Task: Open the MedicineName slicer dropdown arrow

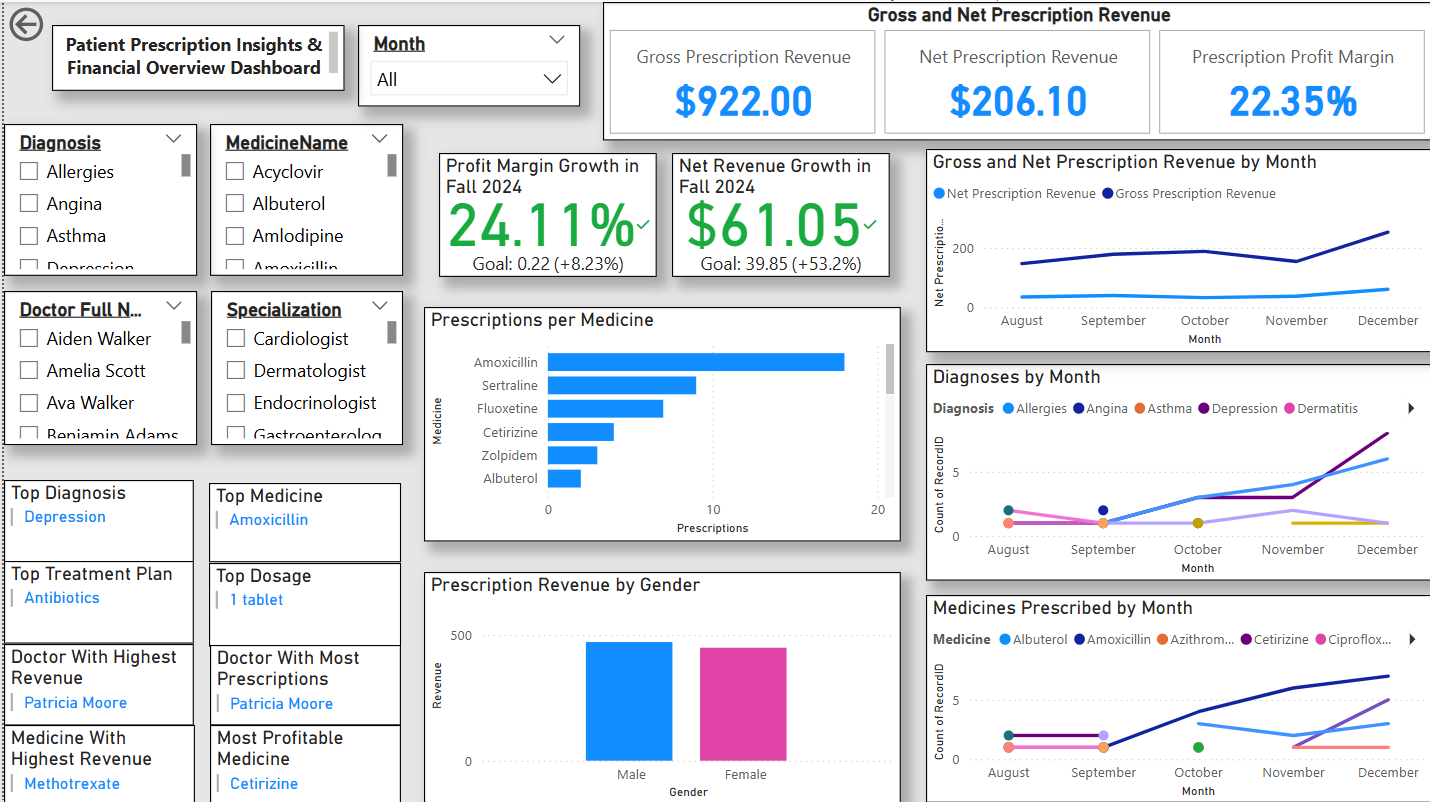Action: [x=380, y=138]
